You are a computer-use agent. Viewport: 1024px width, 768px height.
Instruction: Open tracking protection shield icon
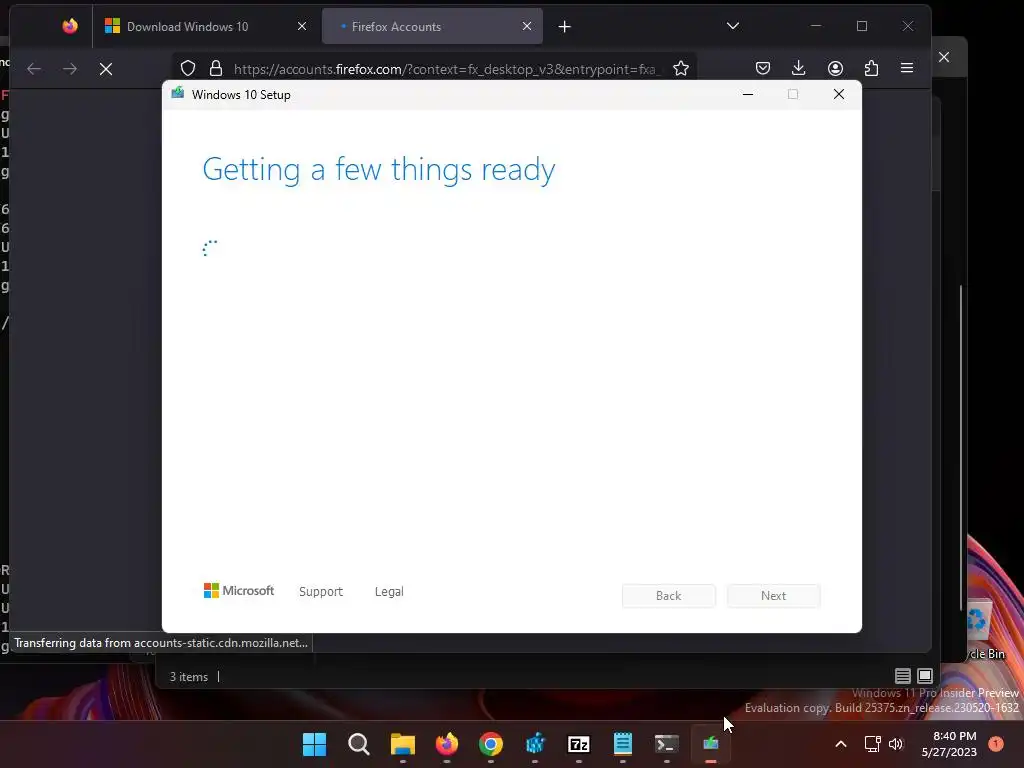click(188, 69)
